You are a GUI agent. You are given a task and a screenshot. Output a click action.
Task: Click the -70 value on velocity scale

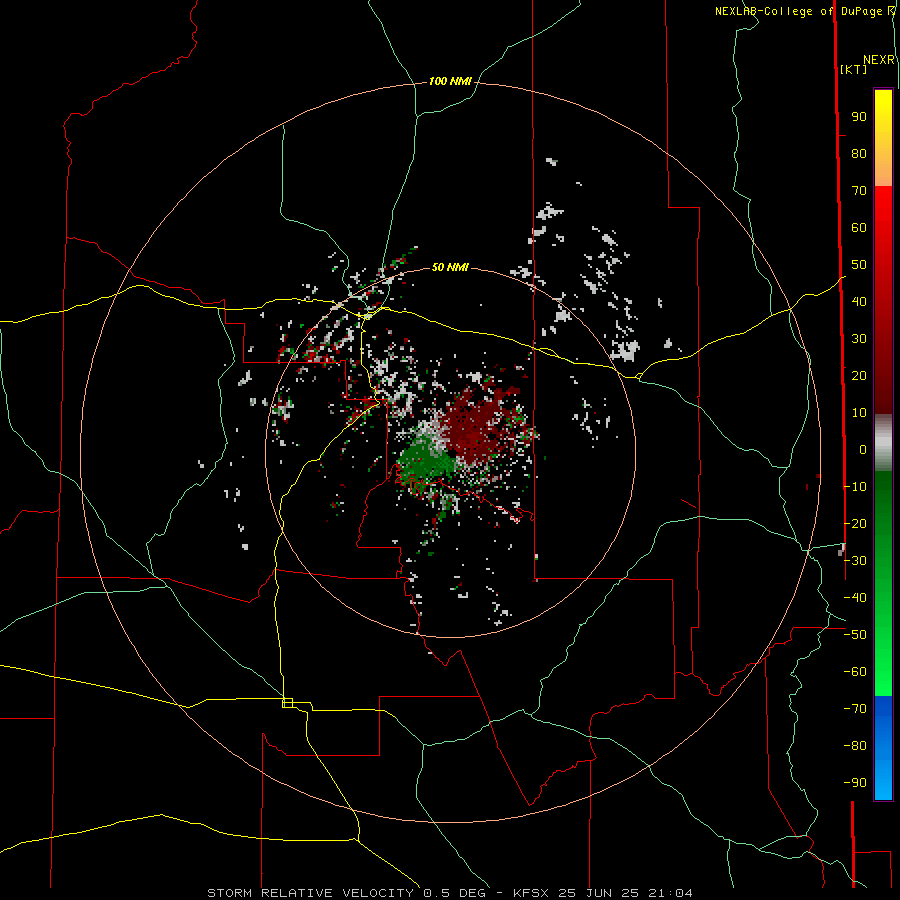(855, 709)
